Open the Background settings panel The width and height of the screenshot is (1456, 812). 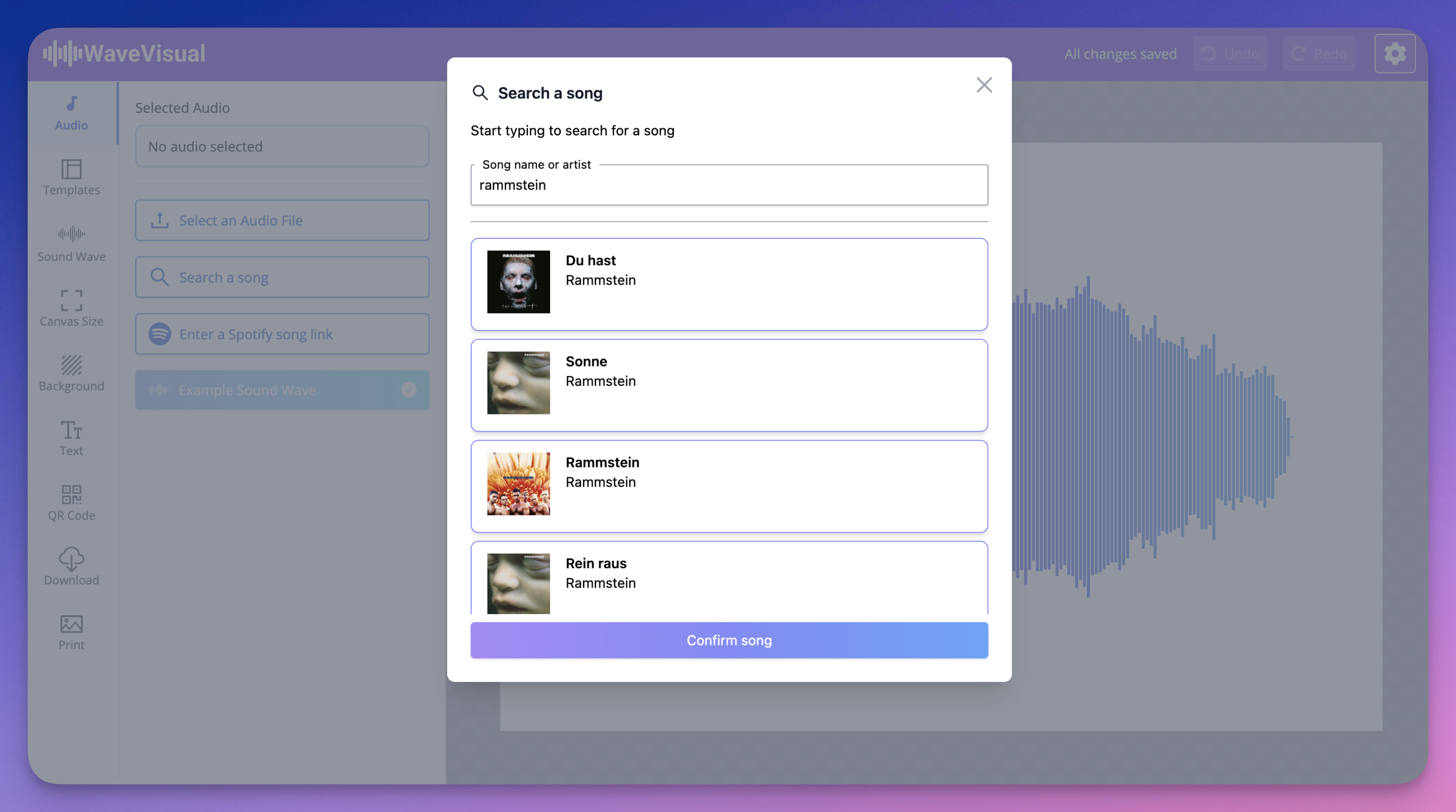coord(71,373)
